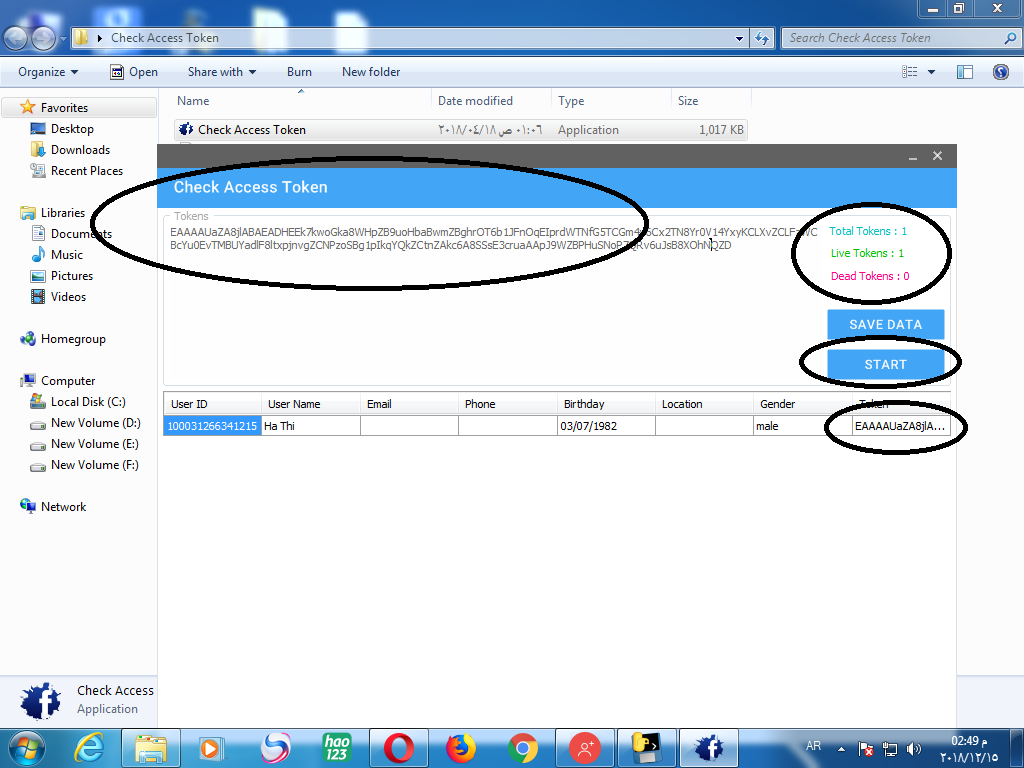
Task: Click the User ID column header
Action: (x=212, y=404)
